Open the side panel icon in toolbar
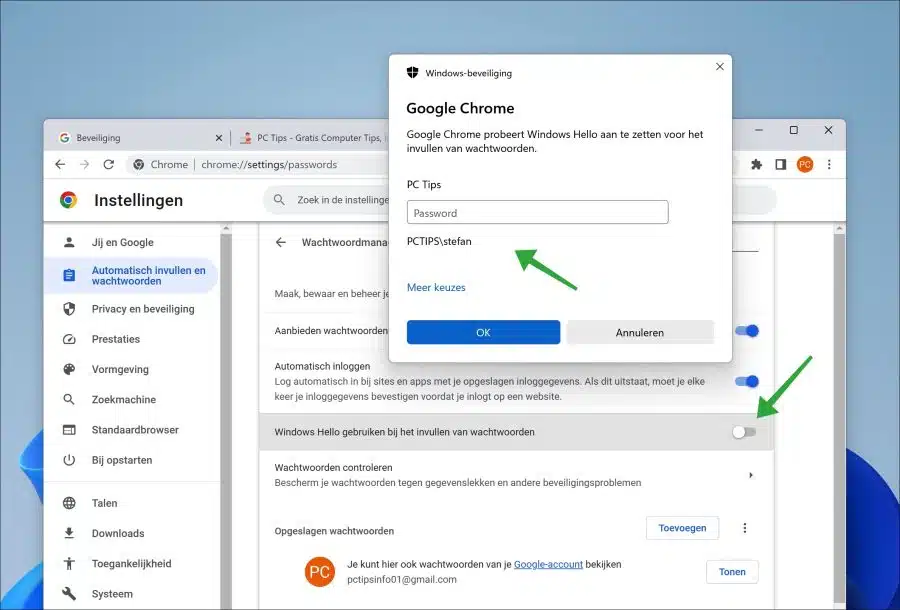Screen dimensions: 900x610 [x=781, y=165]
